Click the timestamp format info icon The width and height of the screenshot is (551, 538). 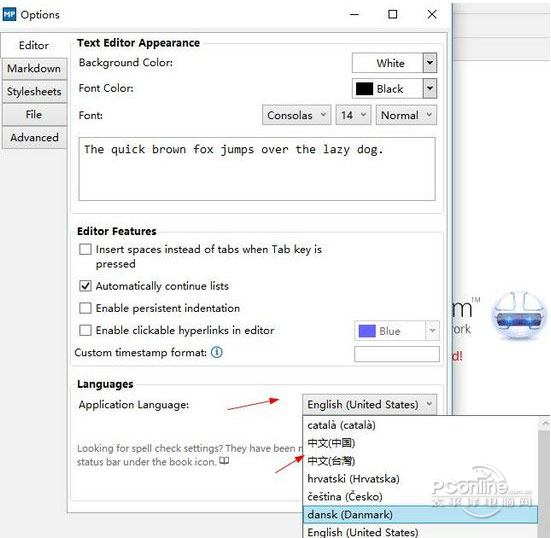pyautogui.click(x=216, y=352)
